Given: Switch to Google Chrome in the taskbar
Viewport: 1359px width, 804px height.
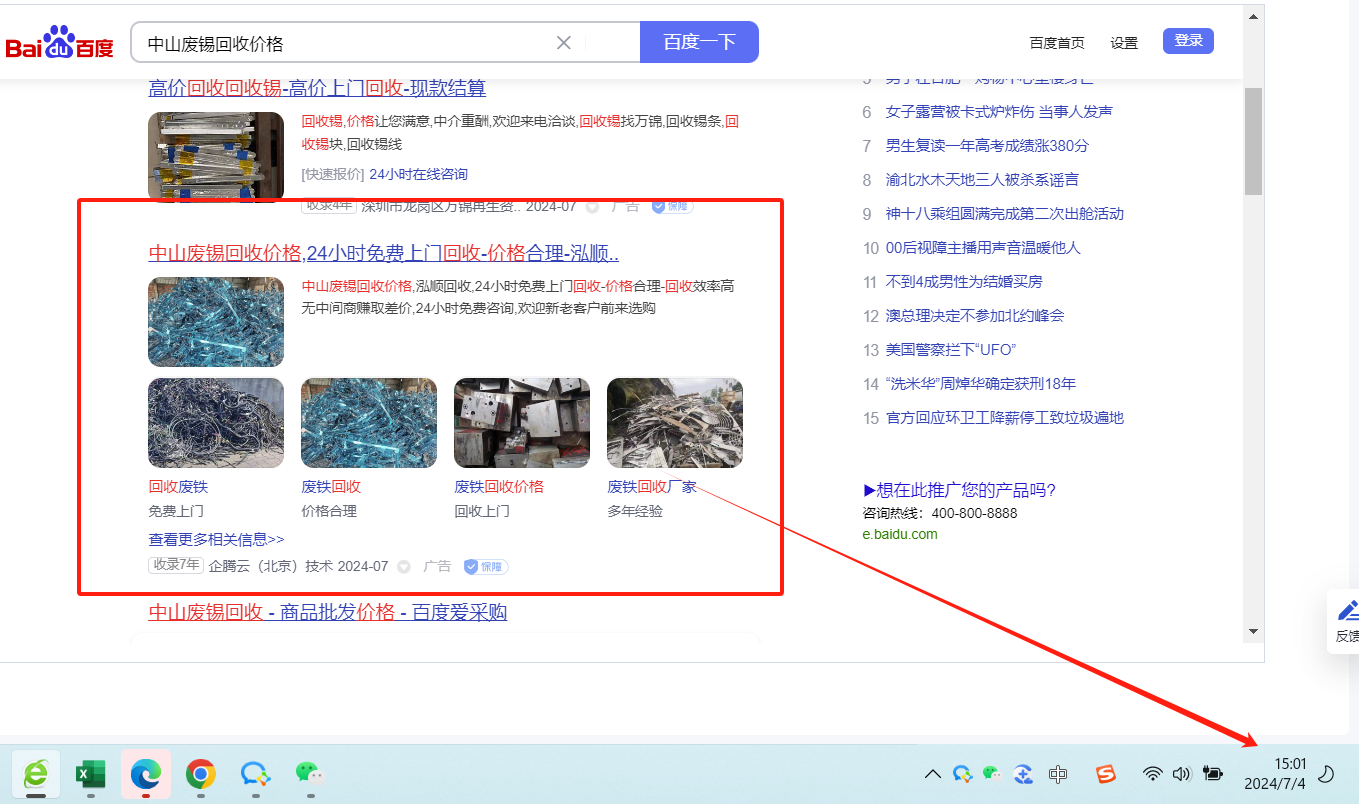Looking at the screenshot, I should (x=200, y=774).
